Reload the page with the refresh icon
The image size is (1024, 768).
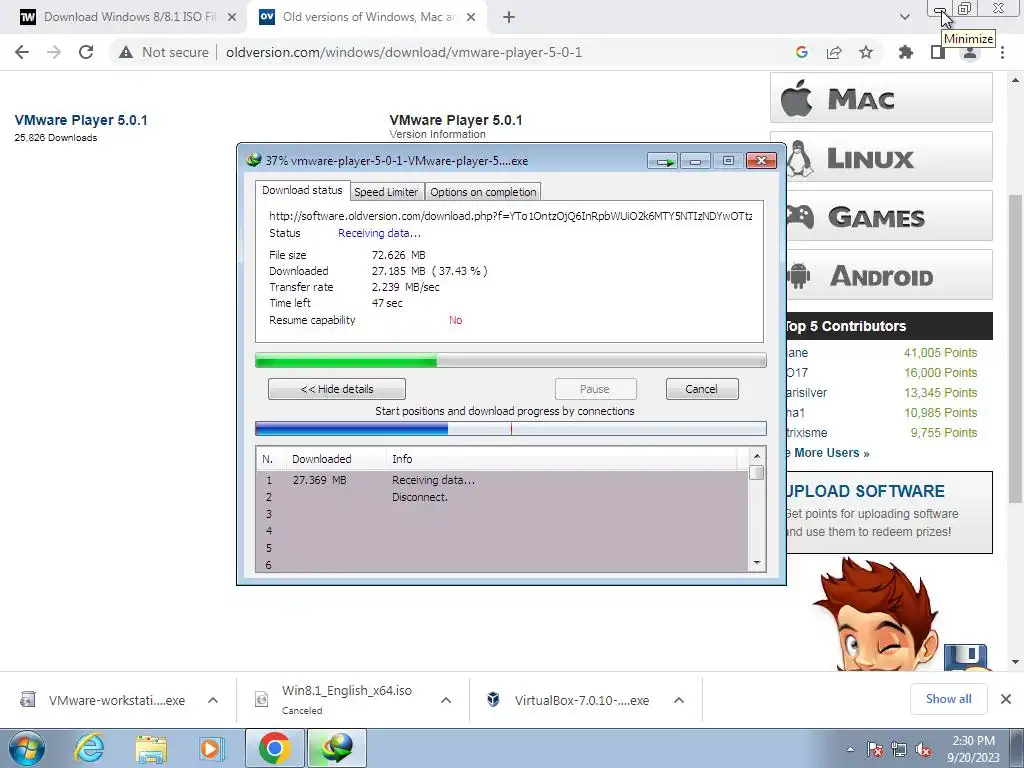[86, 52]
